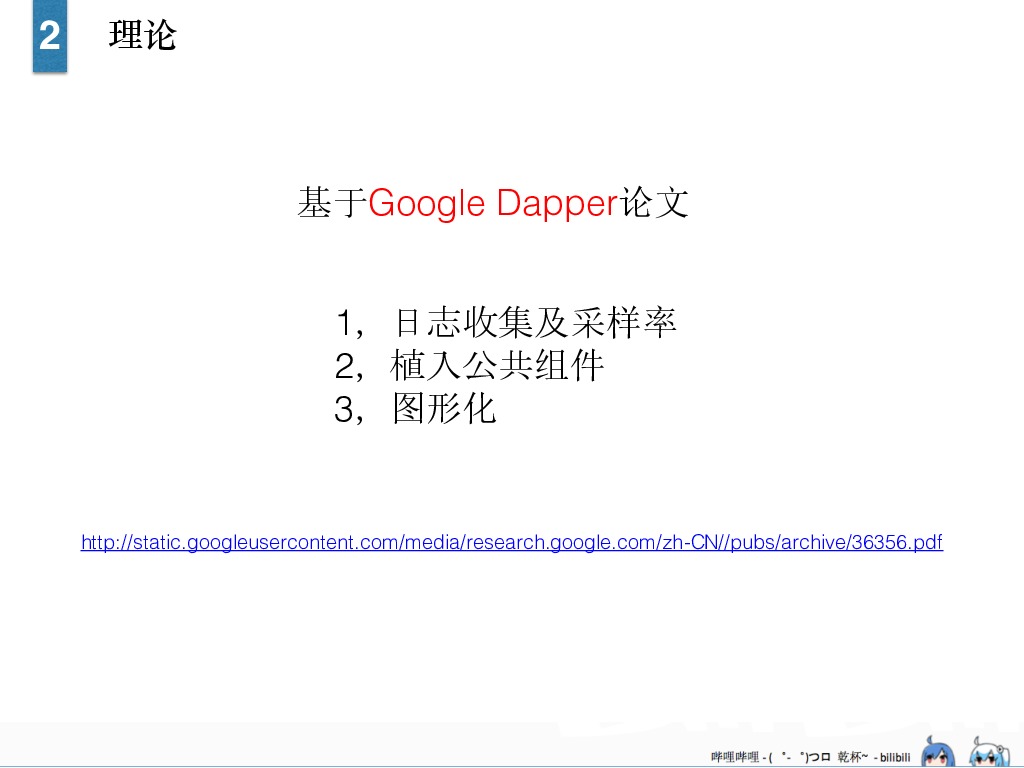Open the googleusercontent Dapper PDF link
This screenshot has width=1024, height=768.
click(x=511, y=543)
